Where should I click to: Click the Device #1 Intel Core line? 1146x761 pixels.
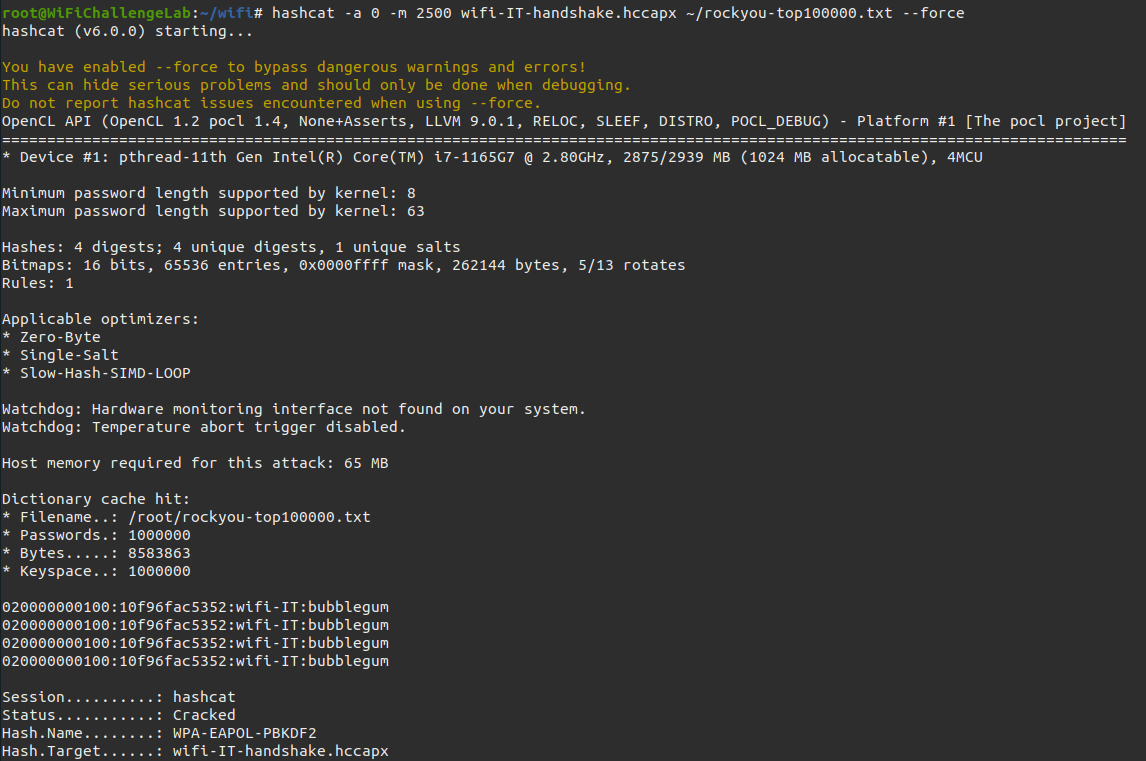click(492, 157)
